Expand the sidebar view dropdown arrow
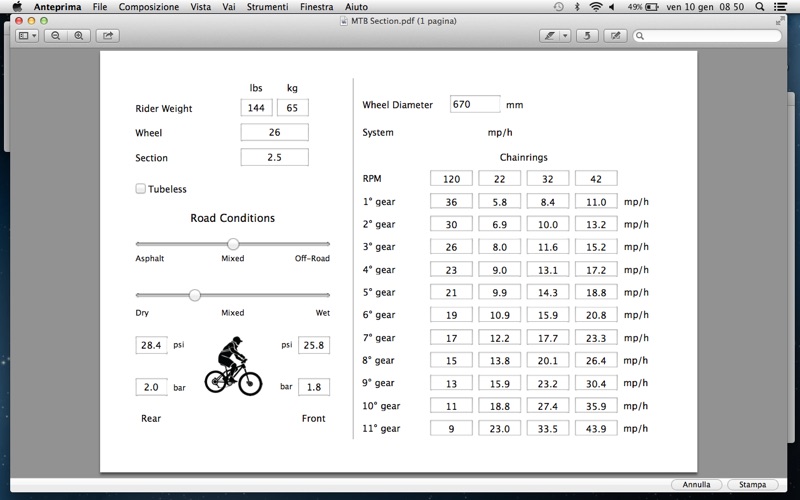Viewport: 800px width, 500px height. 34,36
